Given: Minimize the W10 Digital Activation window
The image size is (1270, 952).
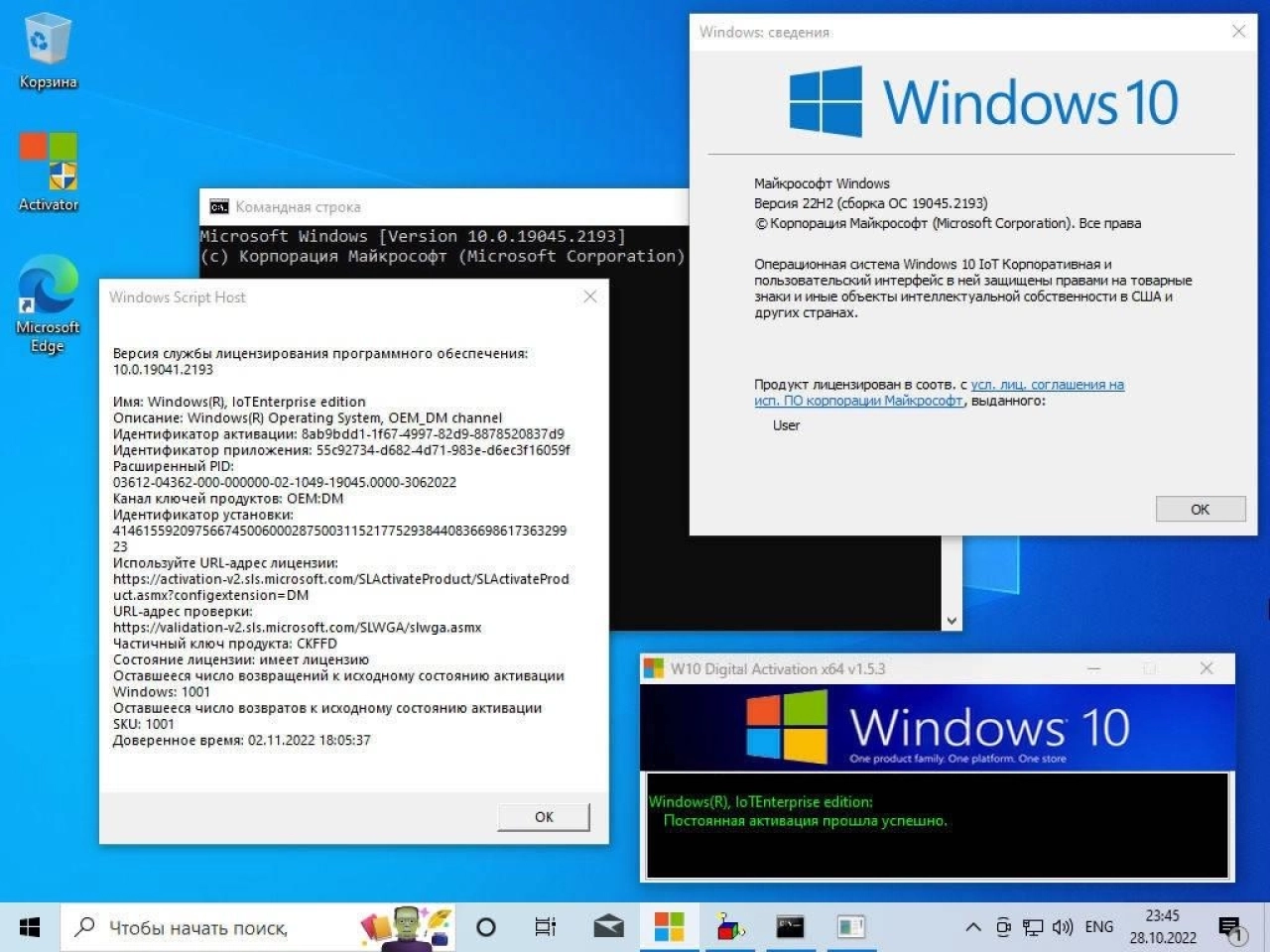Looking at the screenshot, I should (x=1093, y=668).
